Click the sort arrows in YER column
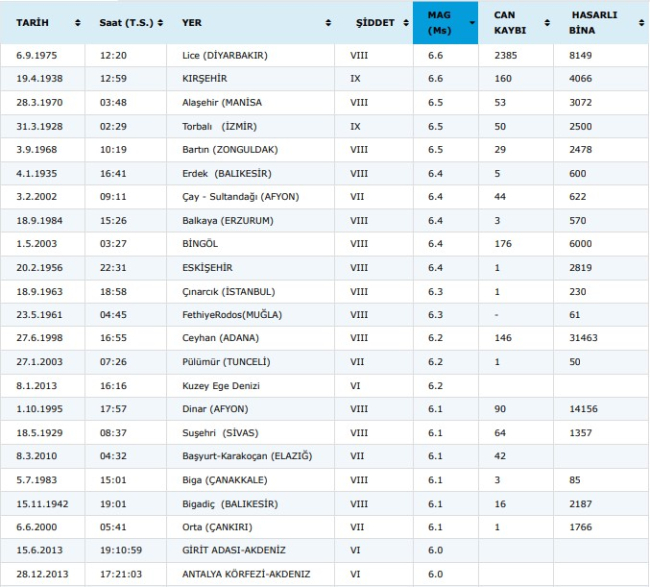The height and width of the screenshot is (587, 650). tap(327, 22)
